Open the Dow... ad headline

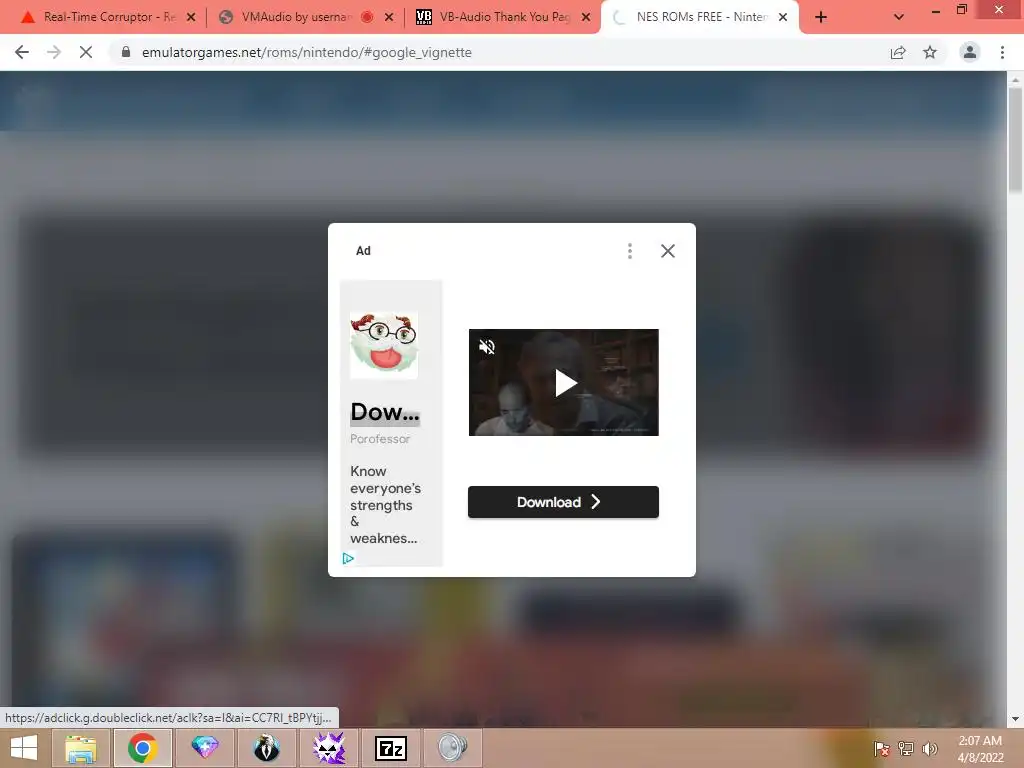385,412
